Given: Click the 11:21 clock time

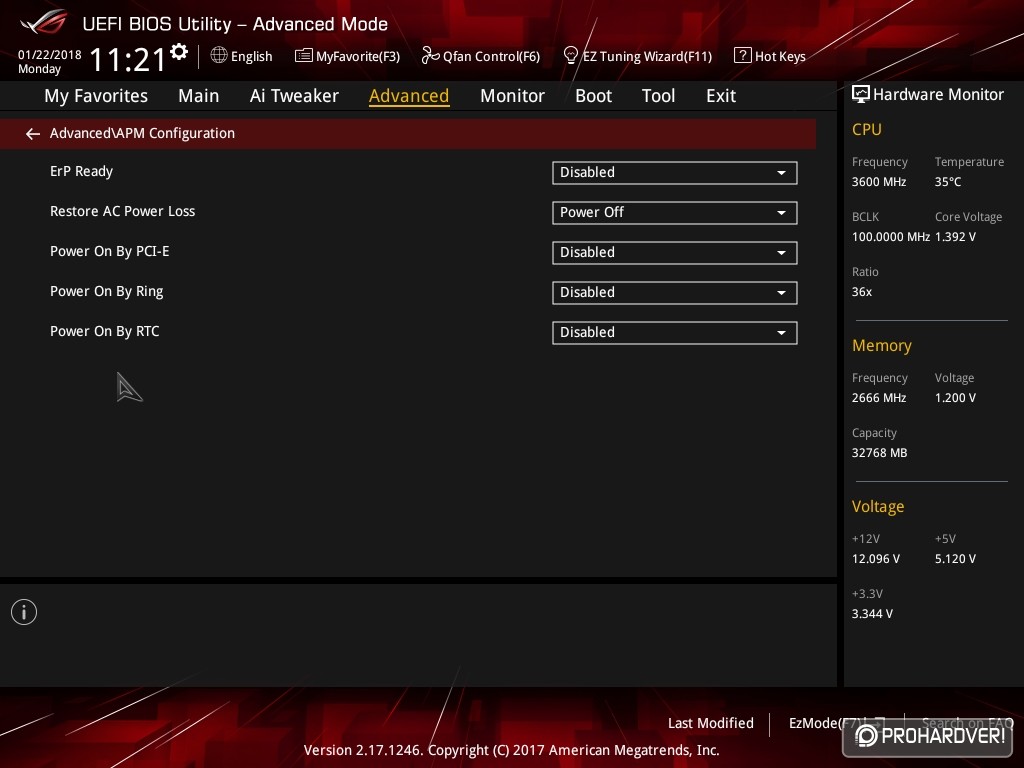Looking at the screenshot, I should tap(128, 59).
